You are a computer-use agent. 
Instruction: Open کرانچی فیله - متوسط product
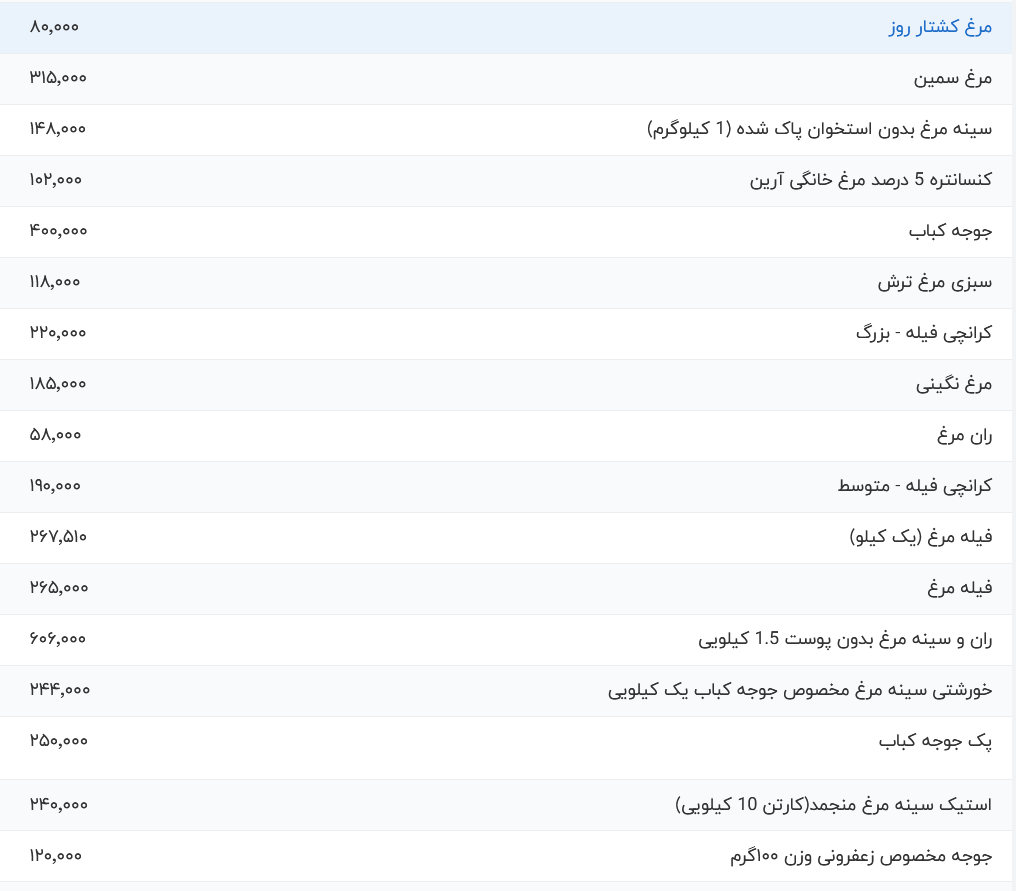coord(914,486)
